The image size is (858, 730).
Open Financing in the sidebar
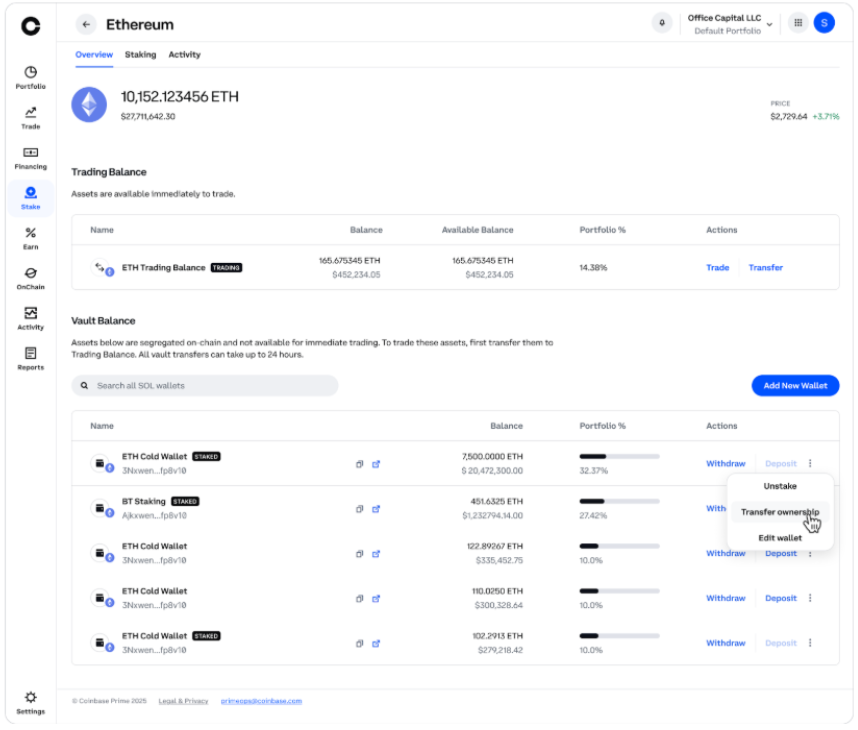pos(31,158)
